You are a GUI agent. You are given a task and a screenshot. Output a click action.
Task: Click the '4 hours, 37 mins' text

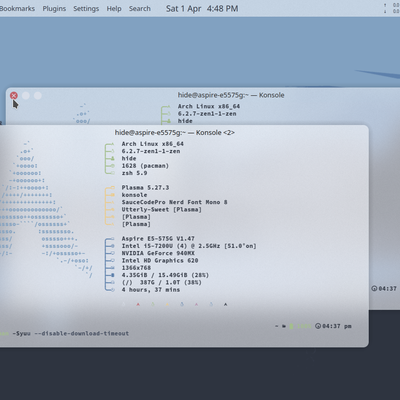pos(151,290)
